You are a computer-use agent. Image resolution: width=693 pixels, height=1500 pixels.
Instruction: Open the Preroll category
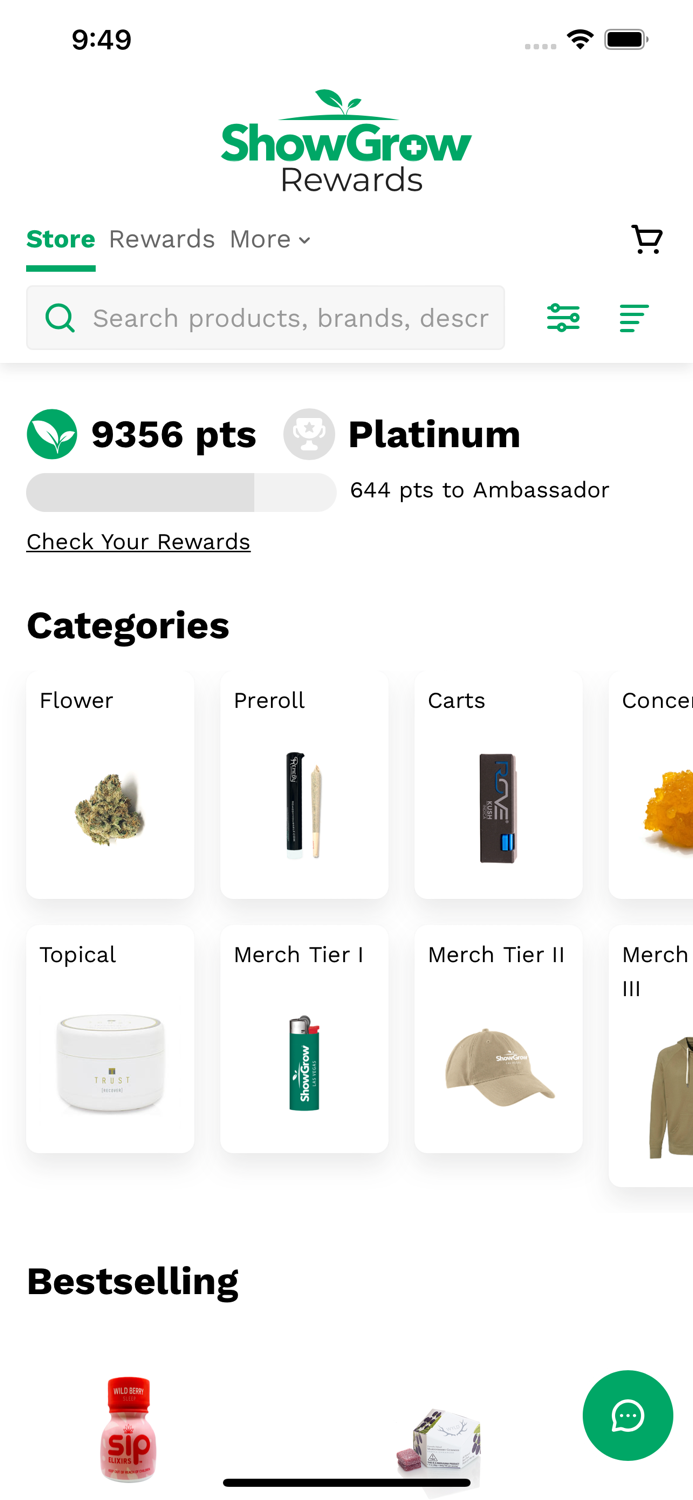[x=304, y=784]
